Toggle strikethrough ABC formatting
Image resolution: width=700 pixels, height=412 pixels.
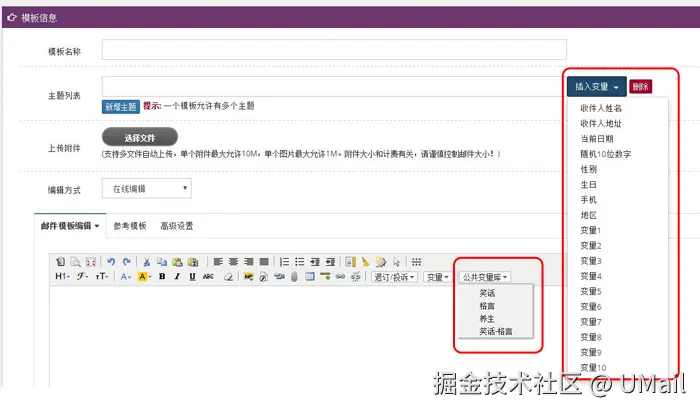(208, 277)
